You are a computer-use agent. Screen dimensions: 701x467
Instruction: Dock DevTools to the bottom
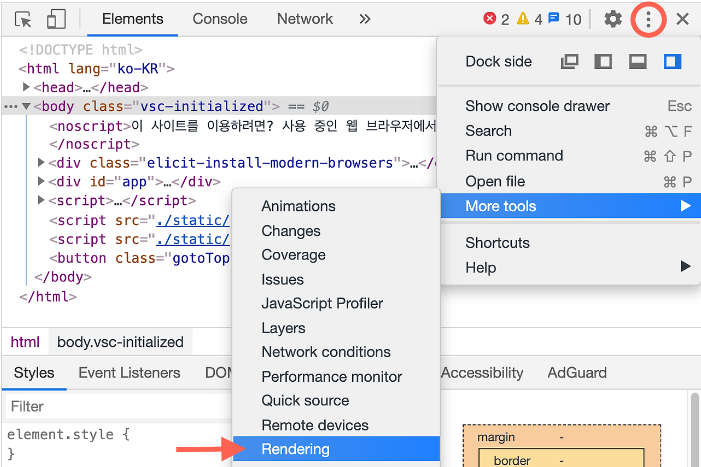[x=637, y=62]
